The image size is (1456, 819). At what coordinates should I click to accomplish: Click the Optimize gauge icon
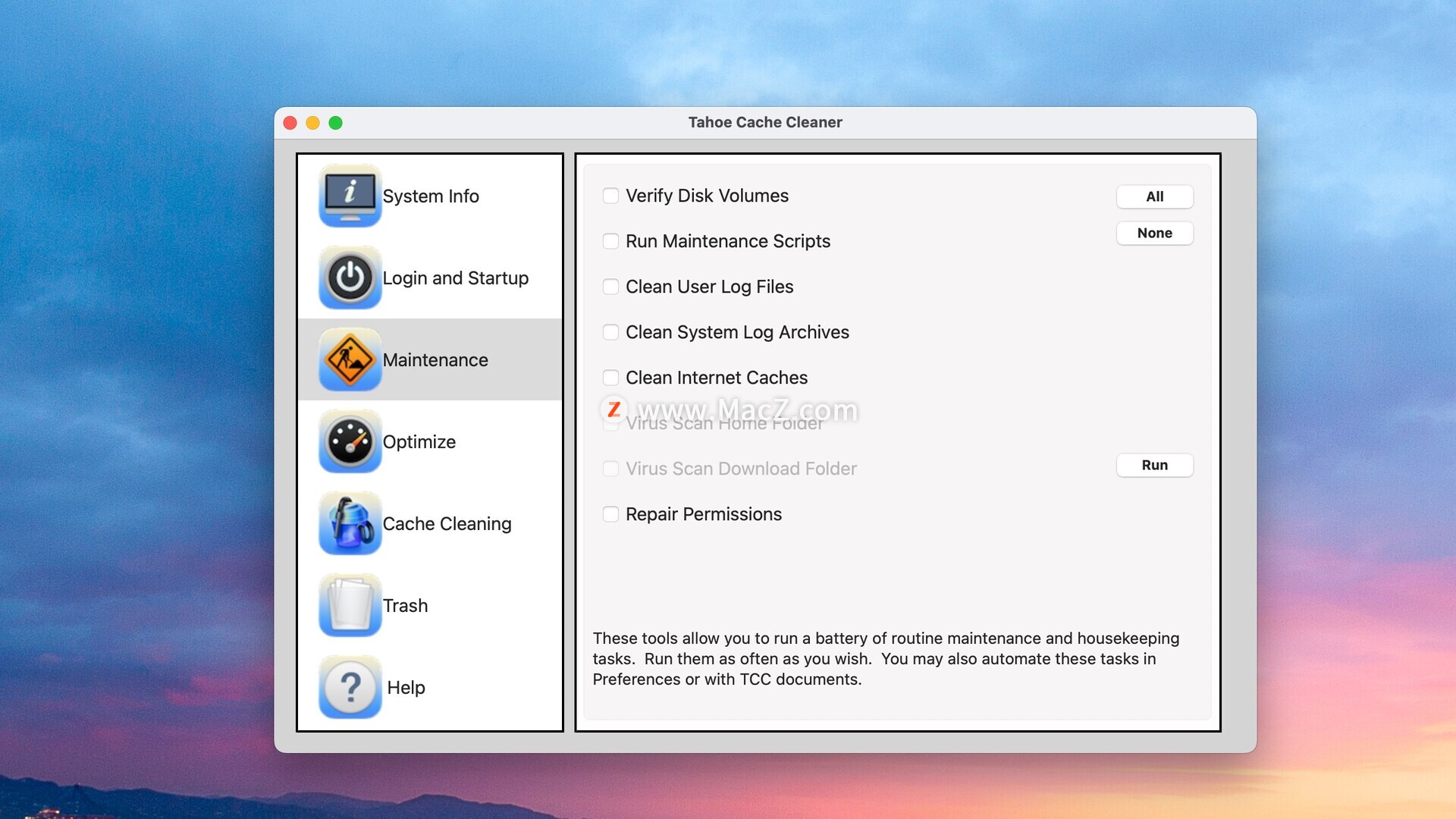[x=350, y=441]
